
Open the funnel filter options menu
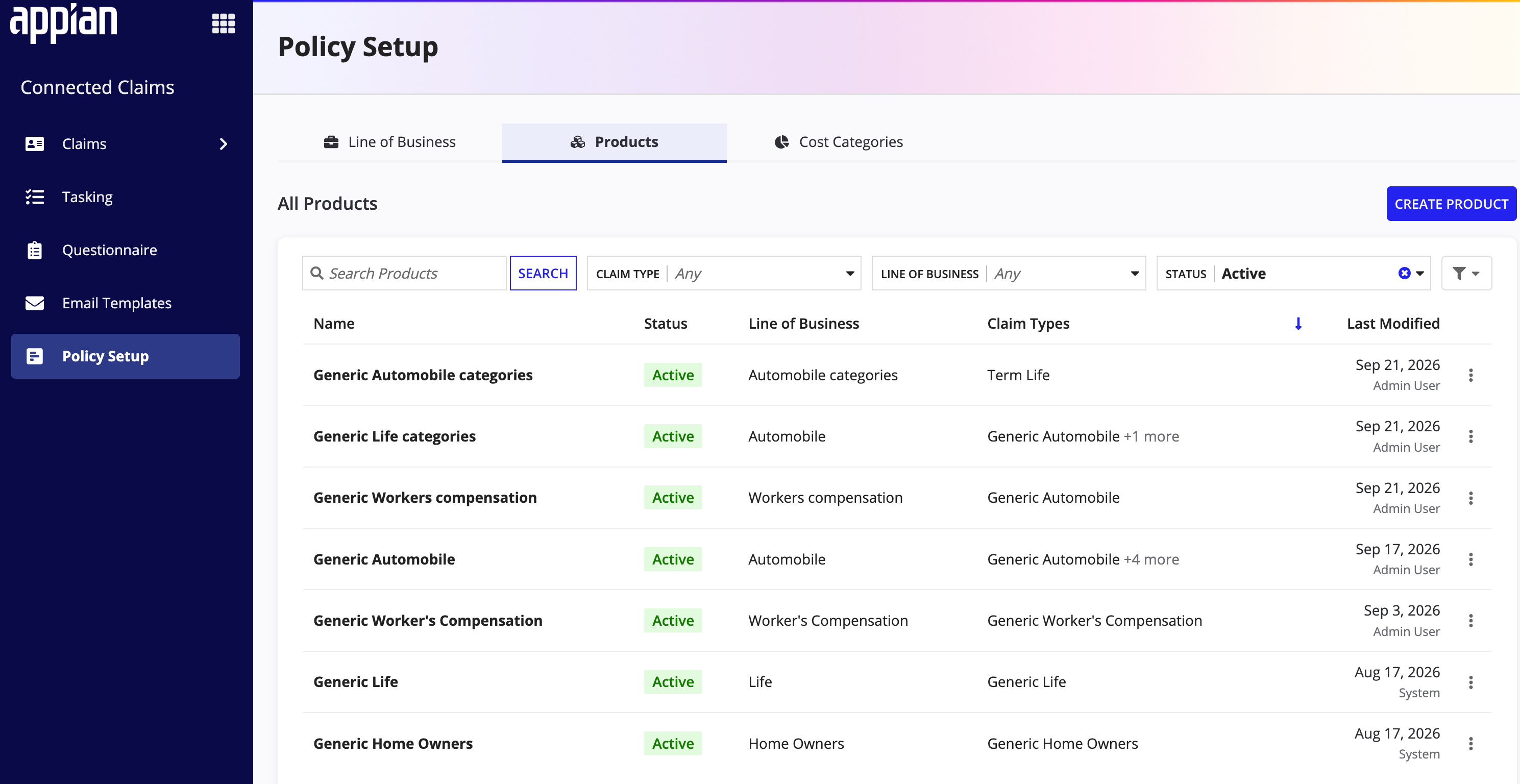point(1466,273)
